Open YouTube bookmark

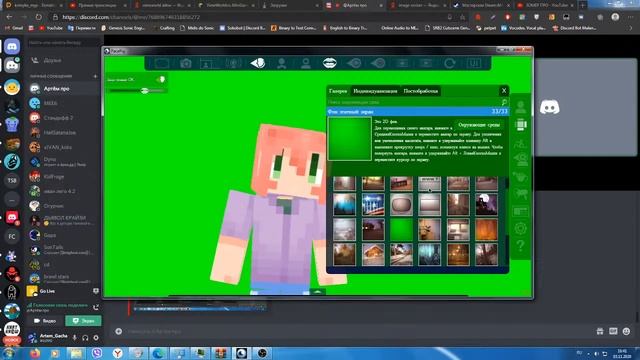(x=51, y=28)
